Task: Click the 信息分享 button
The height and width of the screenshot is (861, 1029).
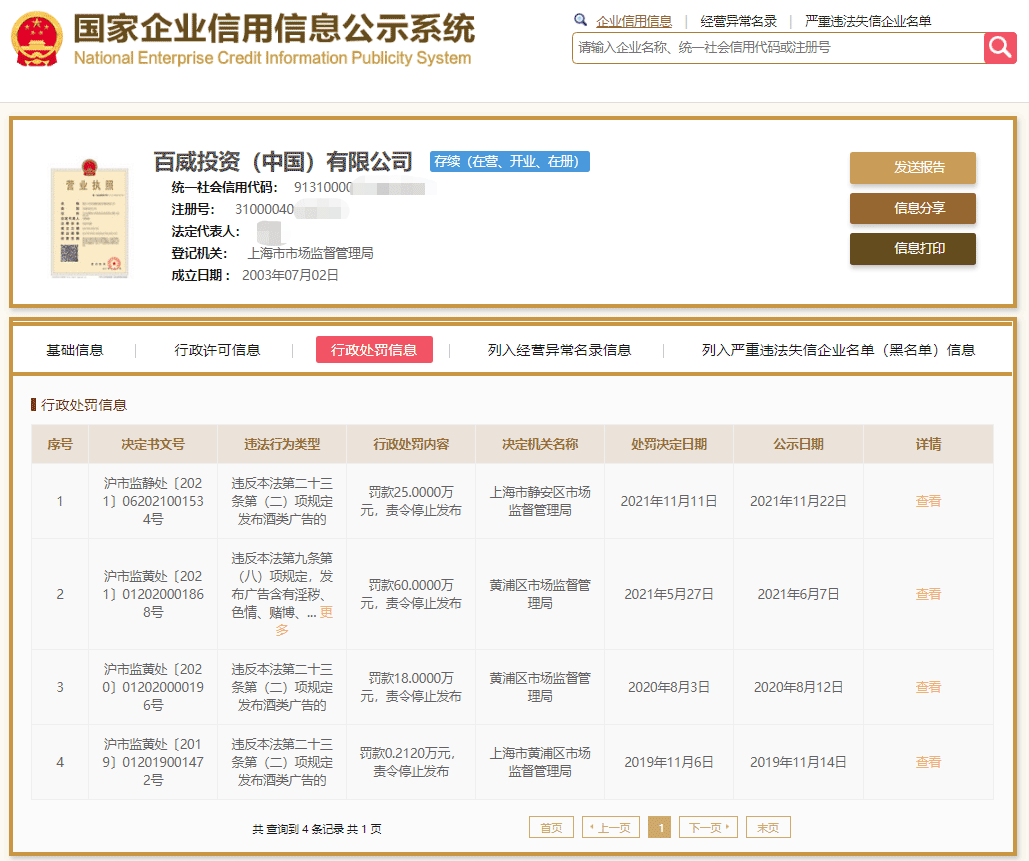Action: point(912,209)
